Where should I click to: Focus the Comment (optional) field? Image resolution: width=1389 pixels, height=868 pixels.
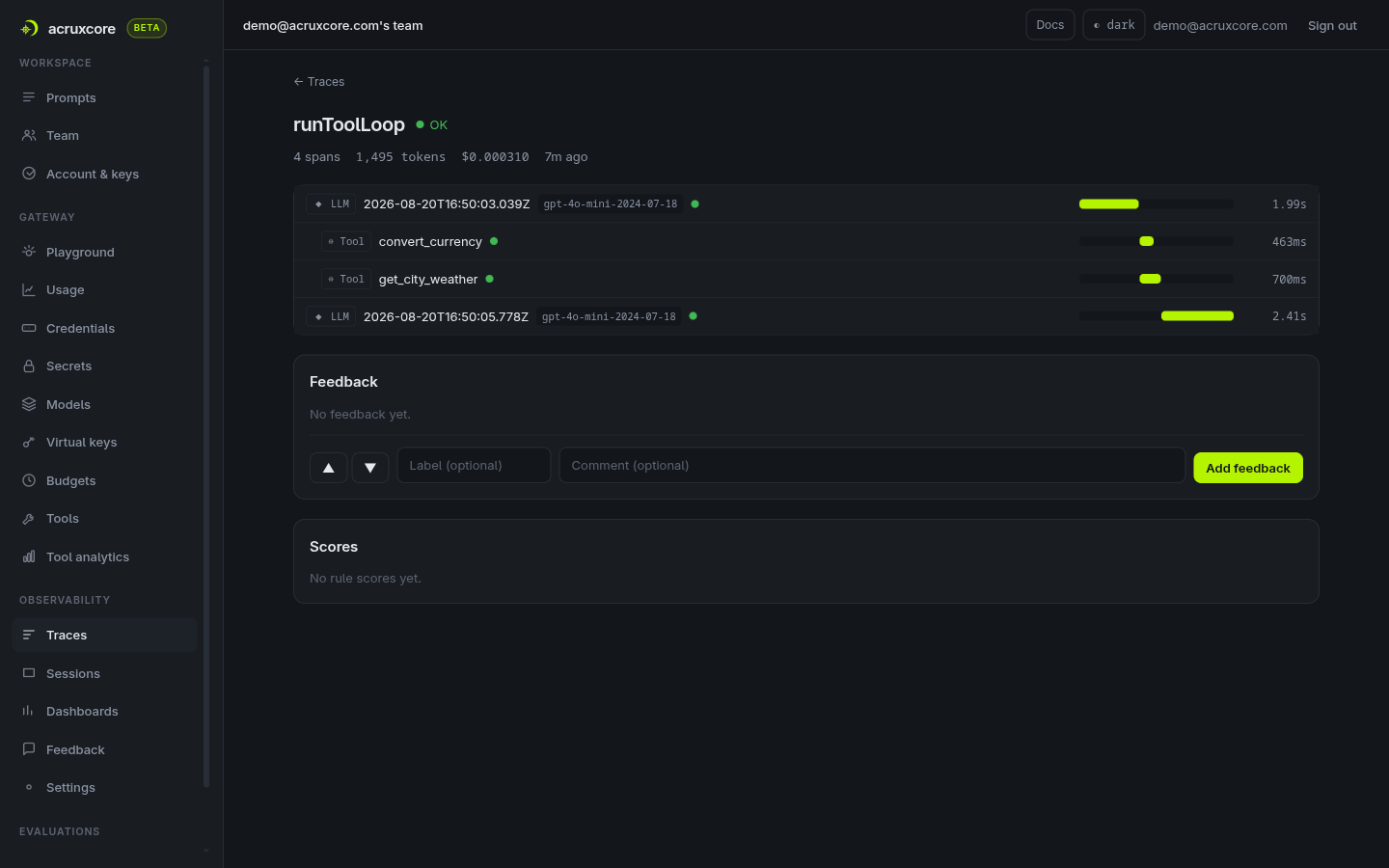(x=872, y=465)
